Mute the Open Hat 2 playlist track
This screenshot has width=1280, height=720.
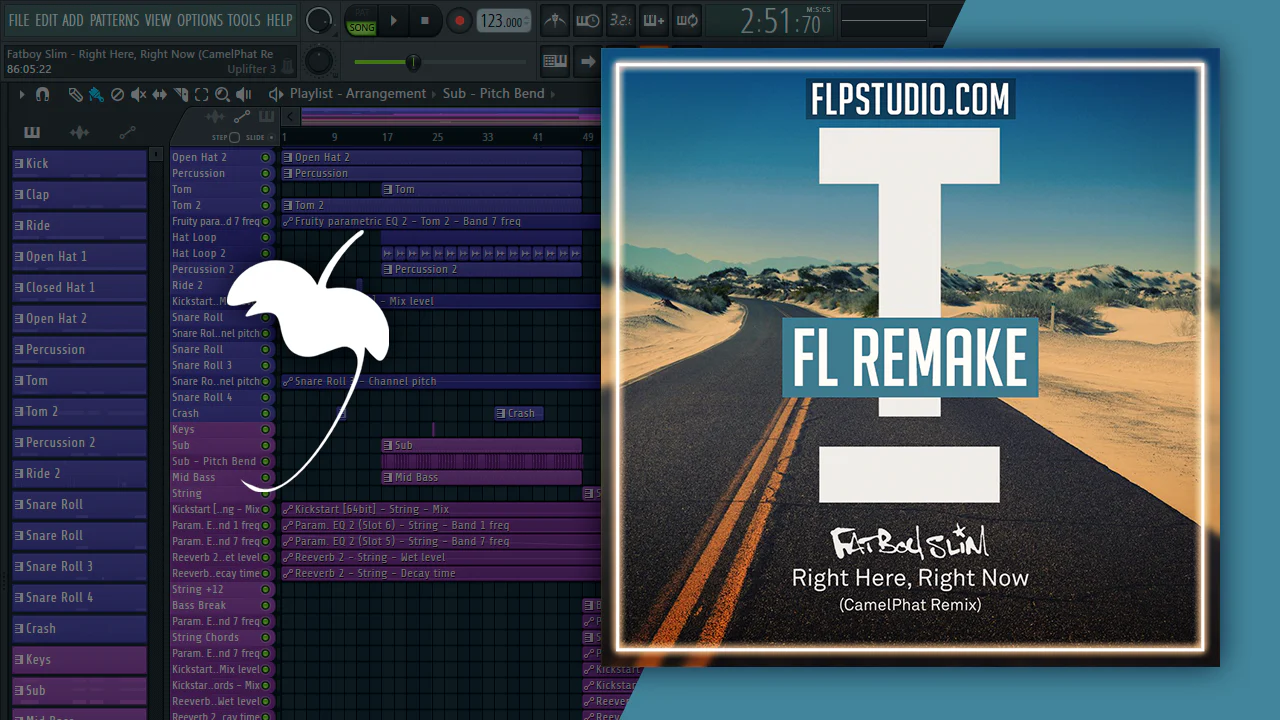click(x=266, y=157)
